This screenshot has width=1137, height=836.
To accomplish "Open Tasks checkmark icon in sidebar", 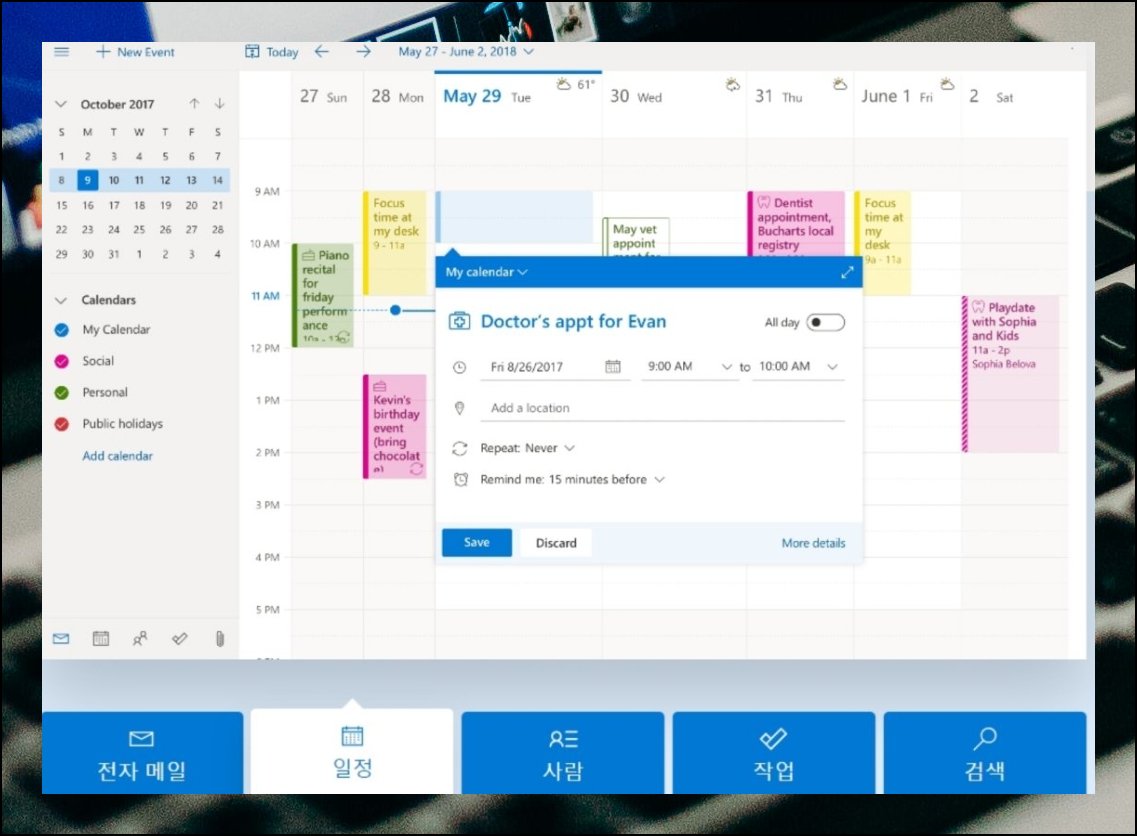I will 180,639.
